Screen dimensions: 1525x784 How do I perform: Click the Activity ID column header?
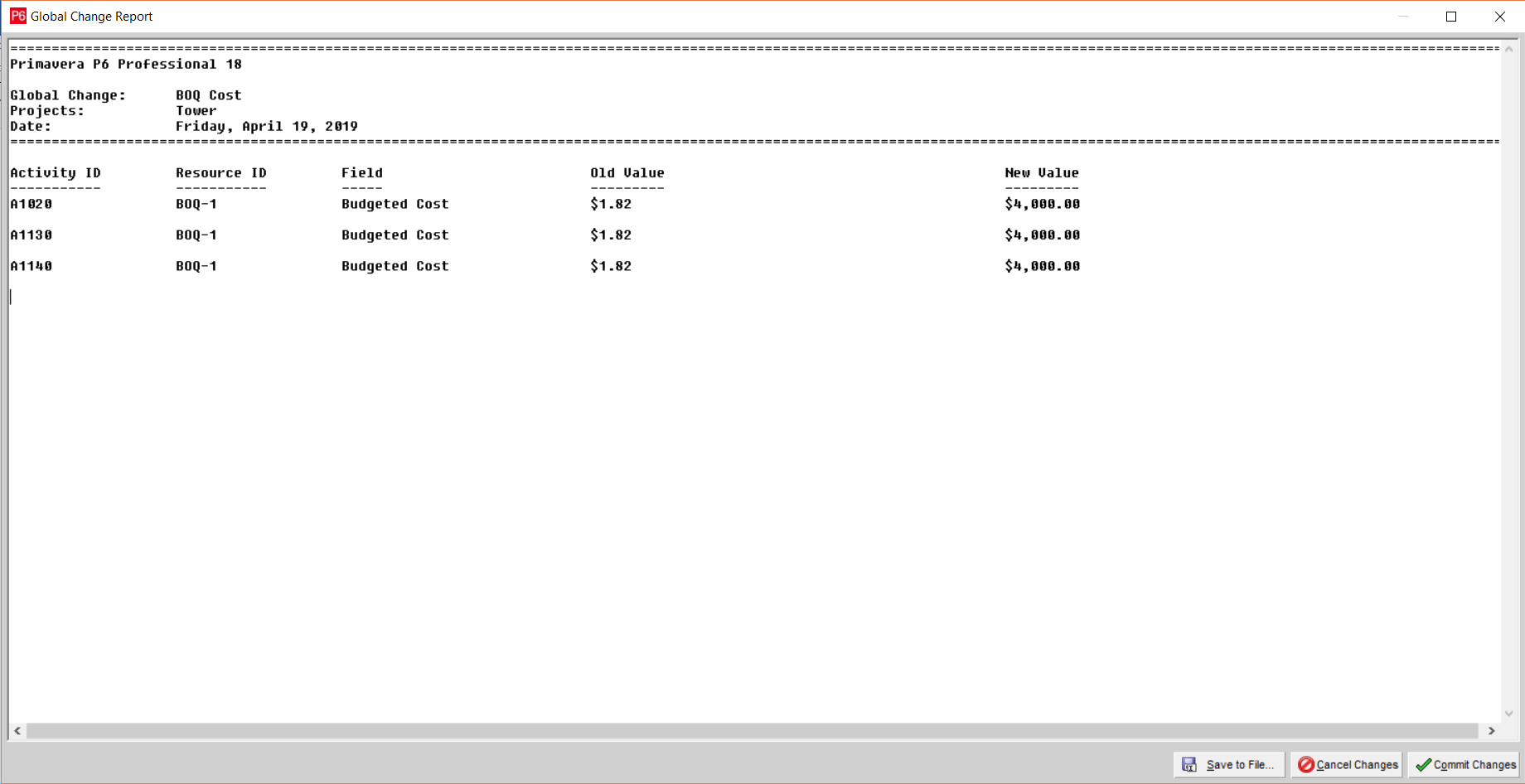(56, 173)
